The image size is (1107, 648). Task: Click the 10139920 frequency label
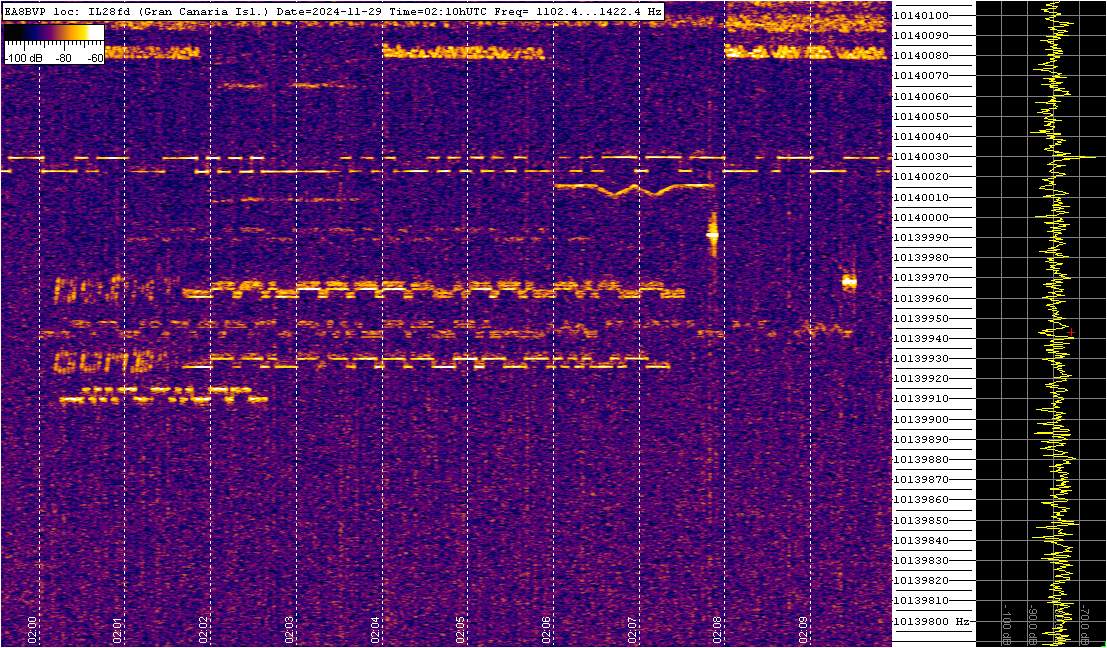[921, 379]
